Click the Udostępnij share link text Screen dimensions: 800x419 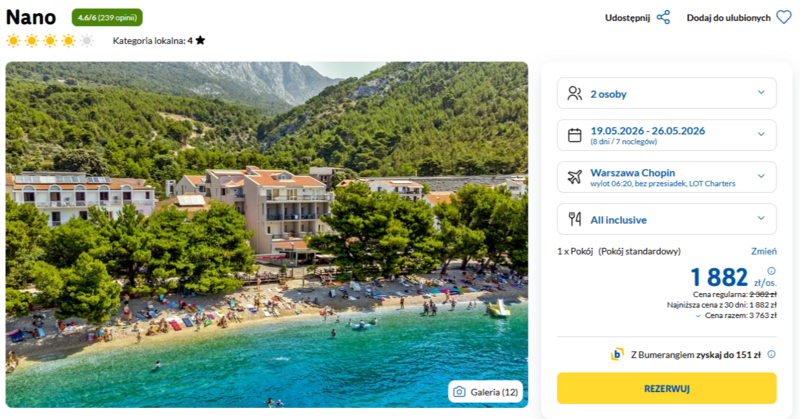coord(628,18)
